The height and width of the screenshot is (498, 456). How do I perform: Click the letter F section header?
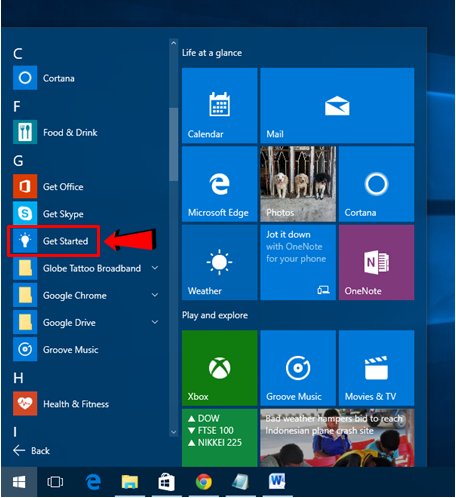[x=17, y=107]
